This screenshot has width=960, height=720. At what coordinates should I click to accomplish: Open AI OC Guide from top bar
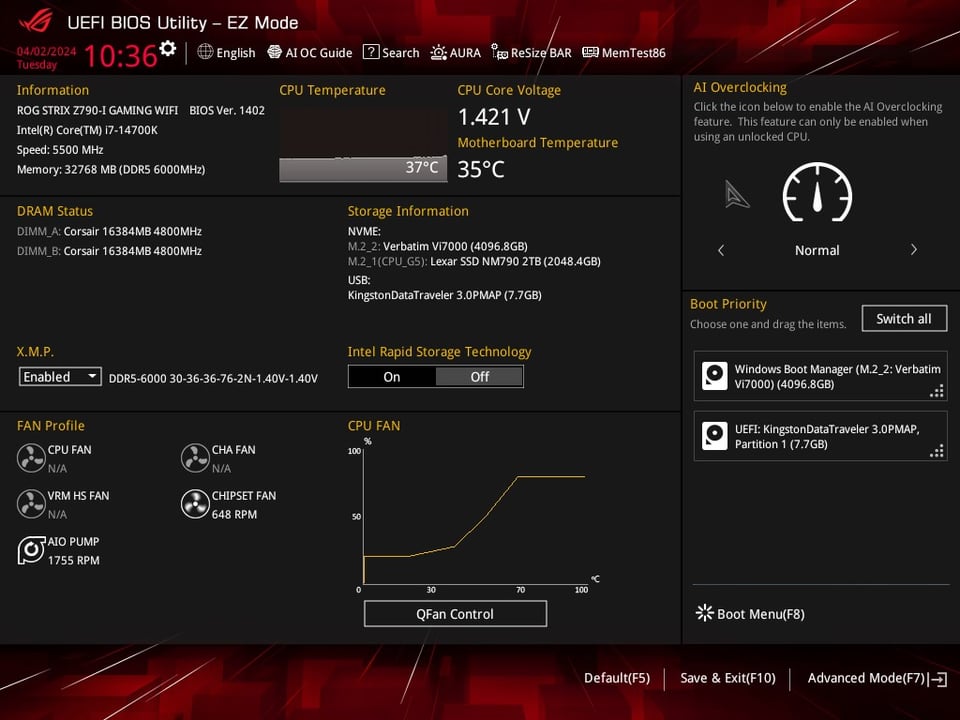pyautogui.click(x=310, y=53)
